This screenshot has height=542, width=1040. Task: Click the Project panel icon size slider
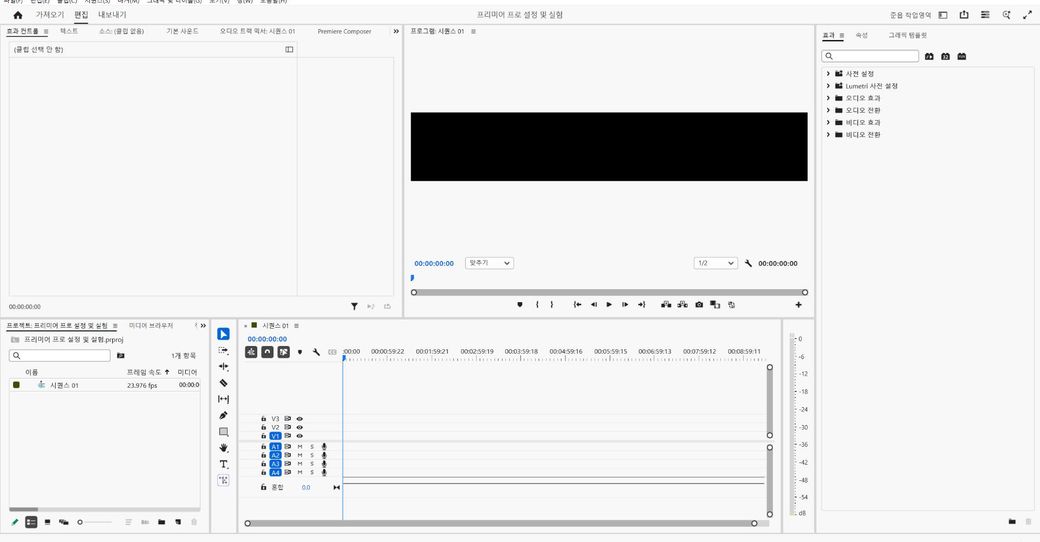coord(81,522)
